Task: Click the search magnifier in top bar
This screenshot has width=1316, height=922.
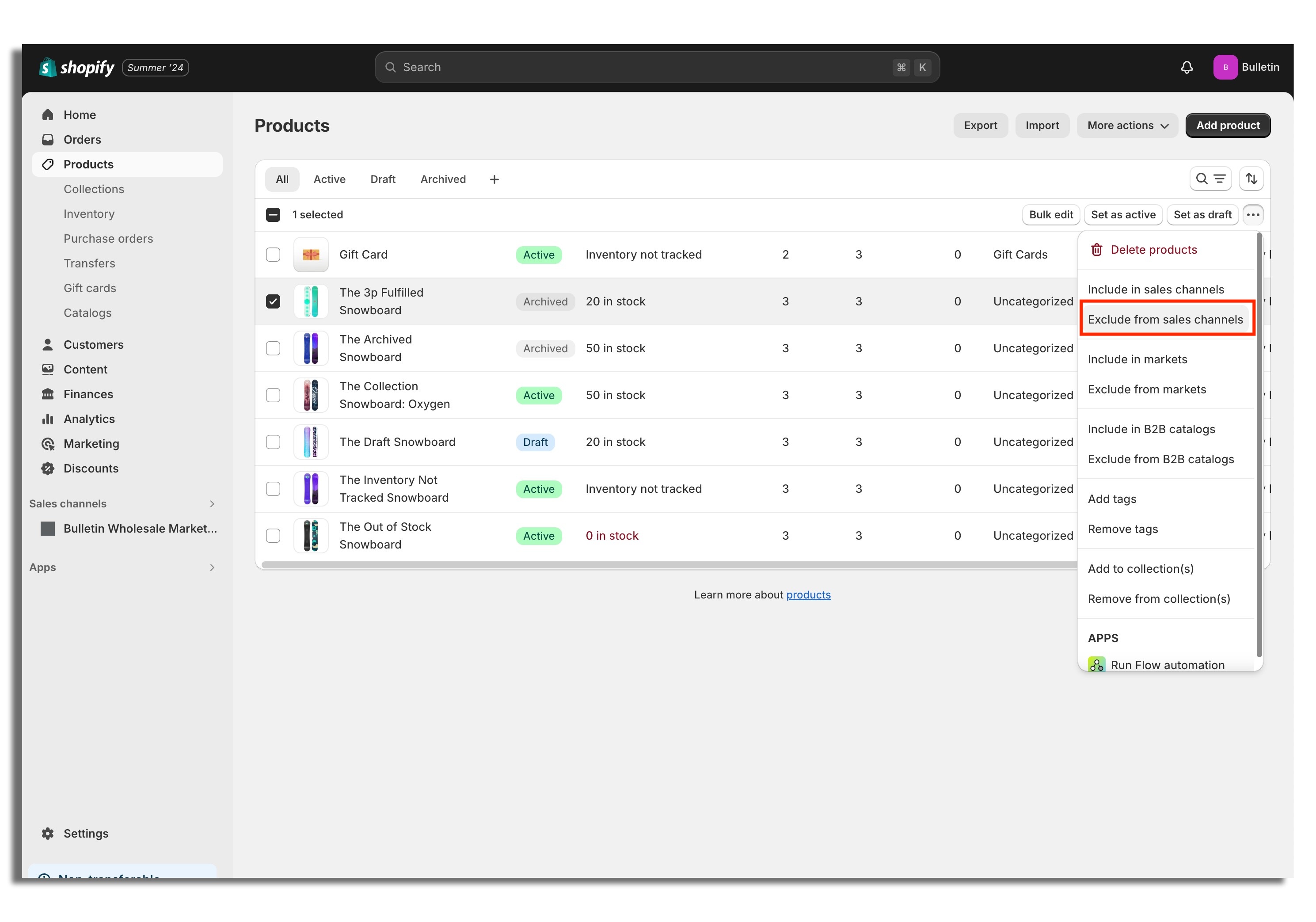Action: pyautogui.click(x=390, y=67)
